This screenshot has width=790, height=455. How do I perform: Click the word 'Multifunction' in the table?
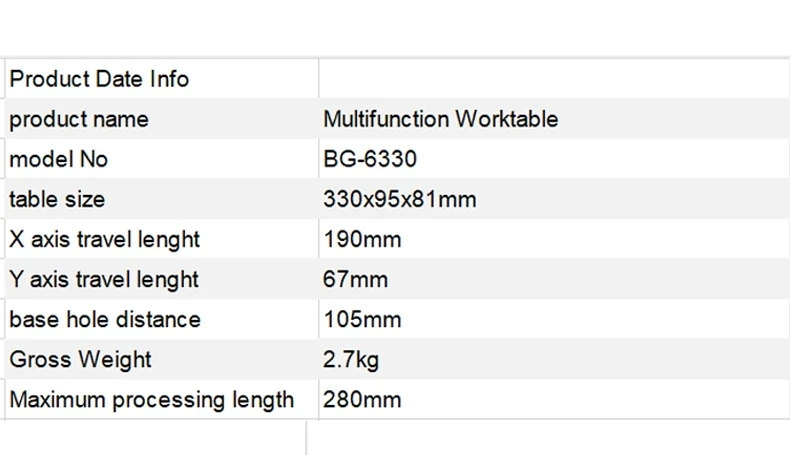click(x=386, y=119)
